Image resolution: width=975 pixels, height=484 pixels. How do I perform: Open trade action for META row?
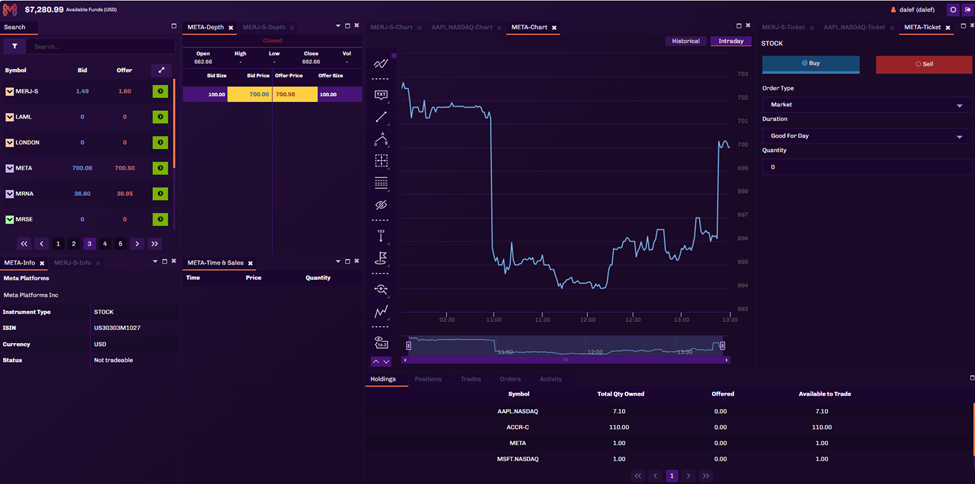(159, 168)
